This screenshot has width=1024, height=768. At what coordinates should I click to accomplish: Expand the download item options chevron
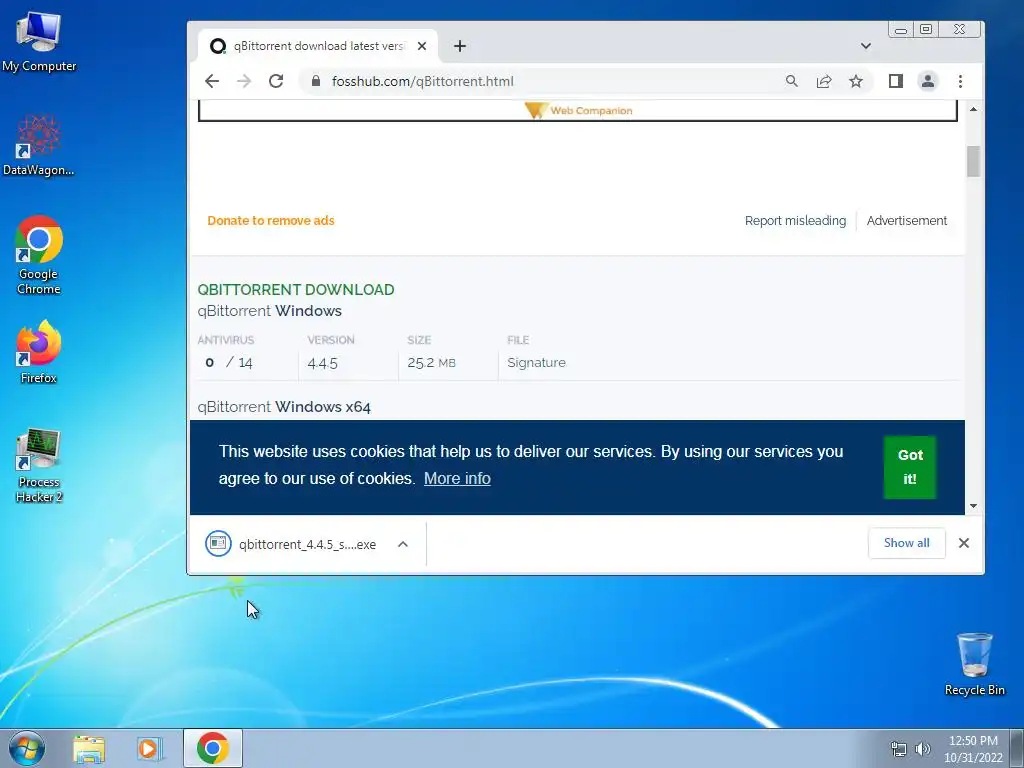point(403,544)
